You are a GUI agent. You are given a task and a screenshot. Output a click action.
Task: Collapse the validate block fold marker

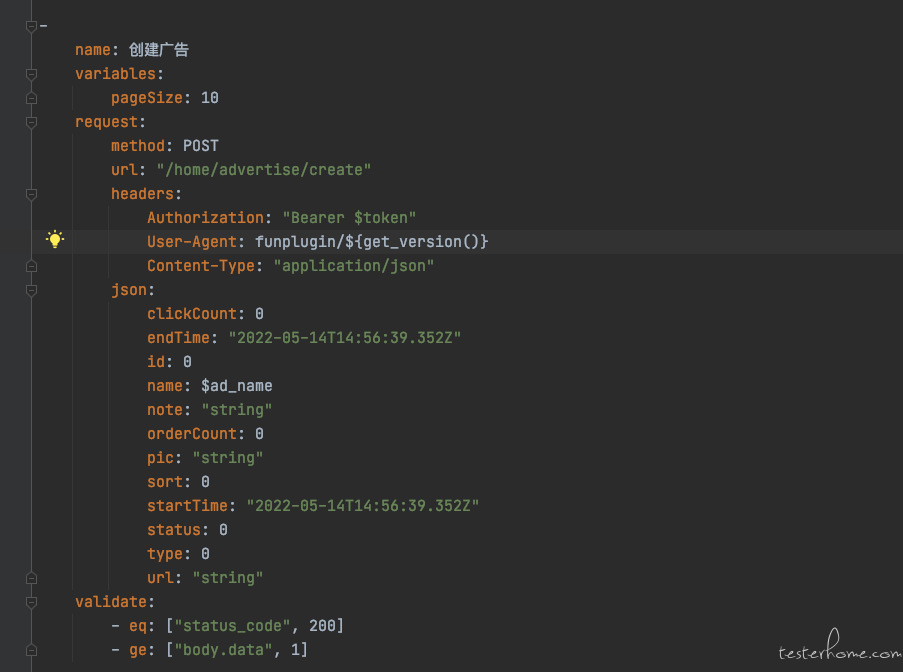(31, 602)
